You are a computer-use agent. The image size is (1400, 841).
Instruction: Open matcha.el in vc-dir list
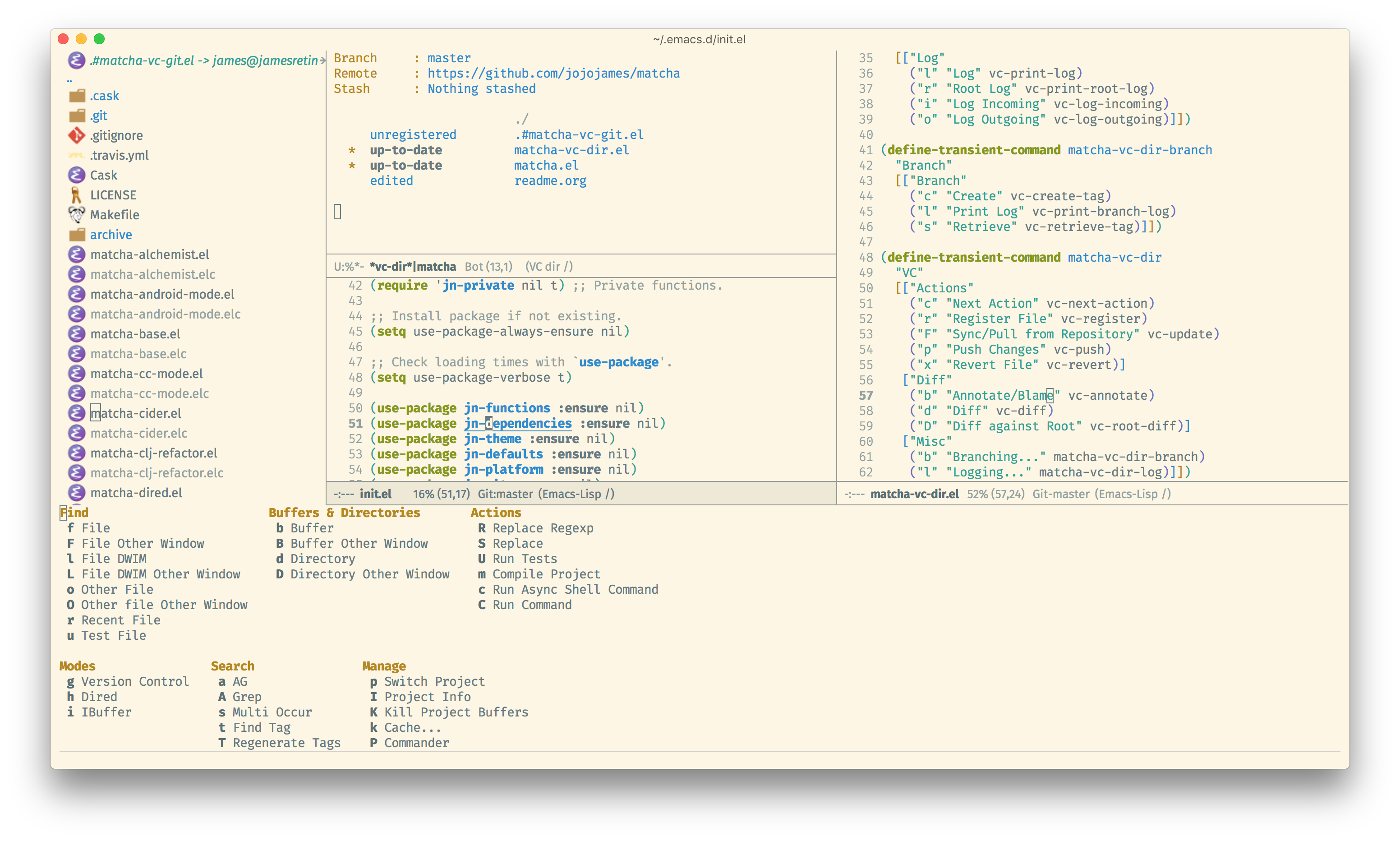(546, 166)
